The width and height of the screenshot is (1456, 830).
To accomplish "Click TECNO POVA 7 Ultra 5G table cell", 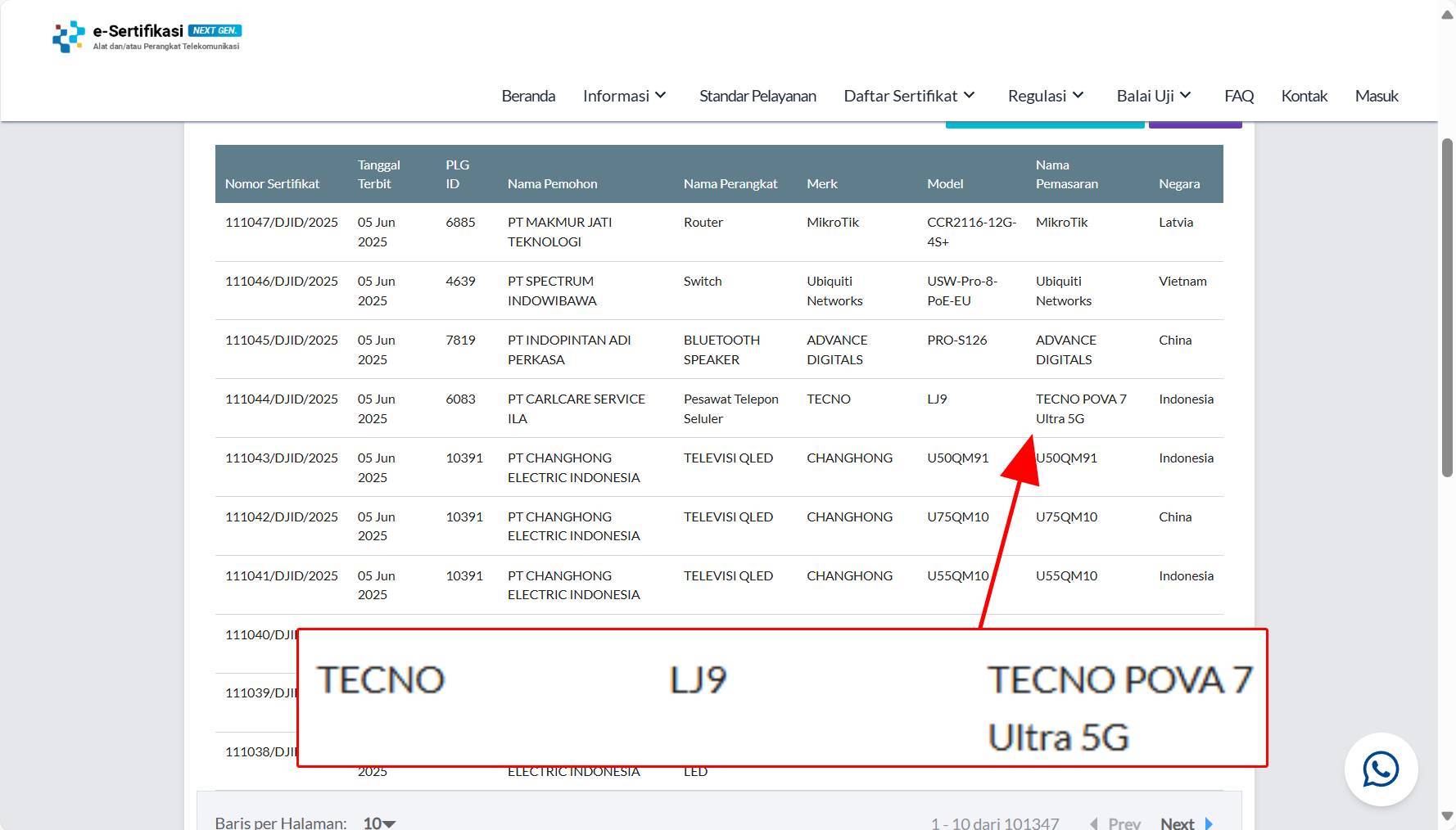I will tap(1081, 408).
